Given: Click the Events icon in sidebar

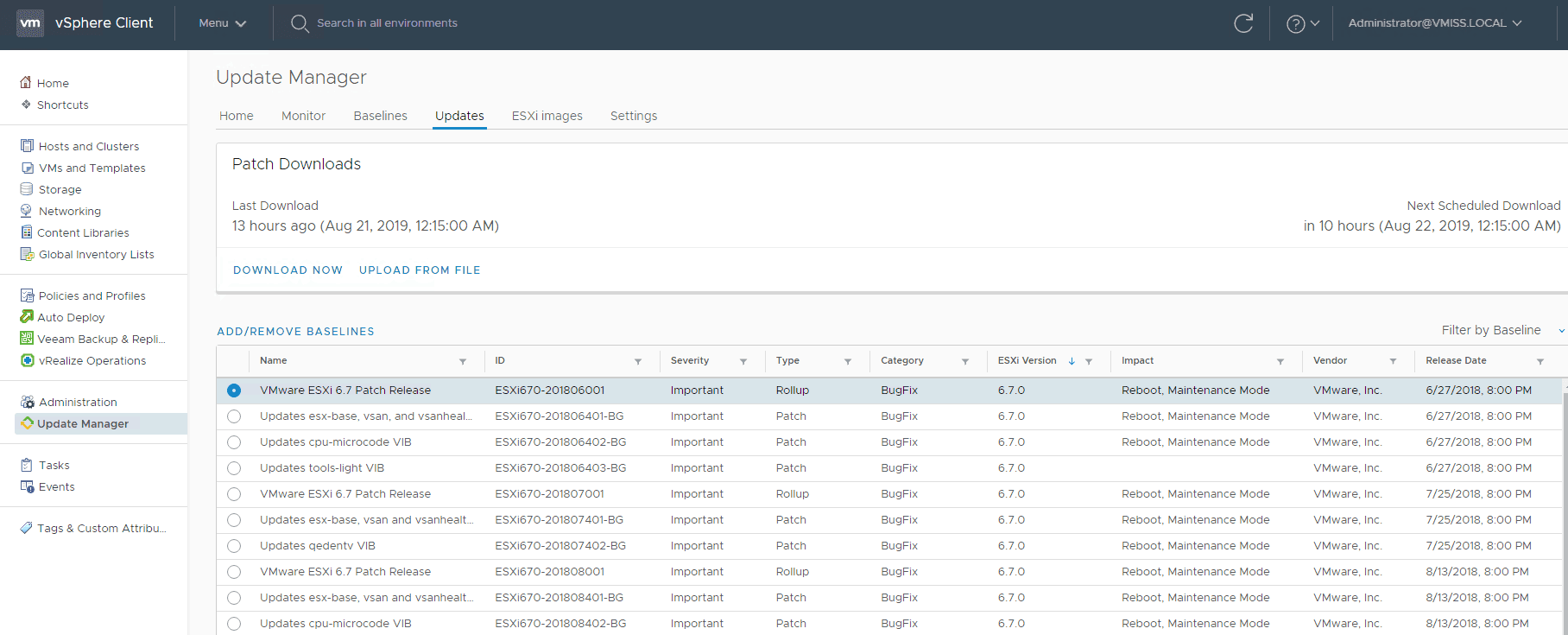Looking at the screenshot, I should point(27,486).
